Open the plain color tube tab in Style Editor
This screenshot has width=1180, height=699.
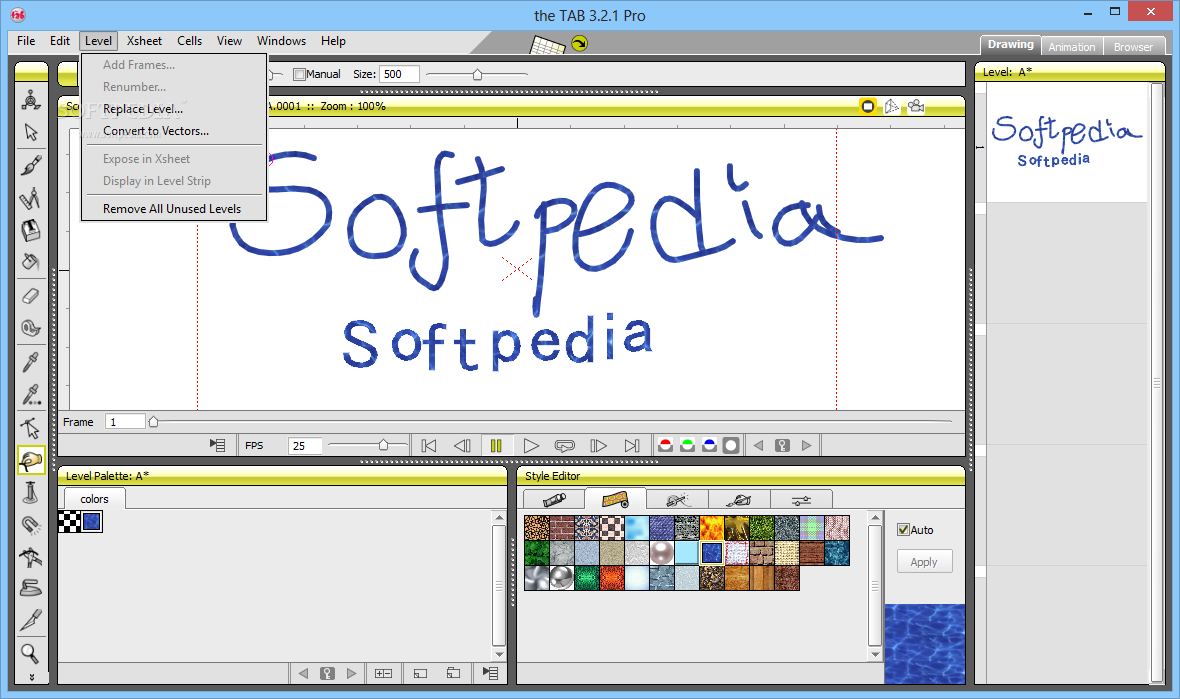[554, 499]
